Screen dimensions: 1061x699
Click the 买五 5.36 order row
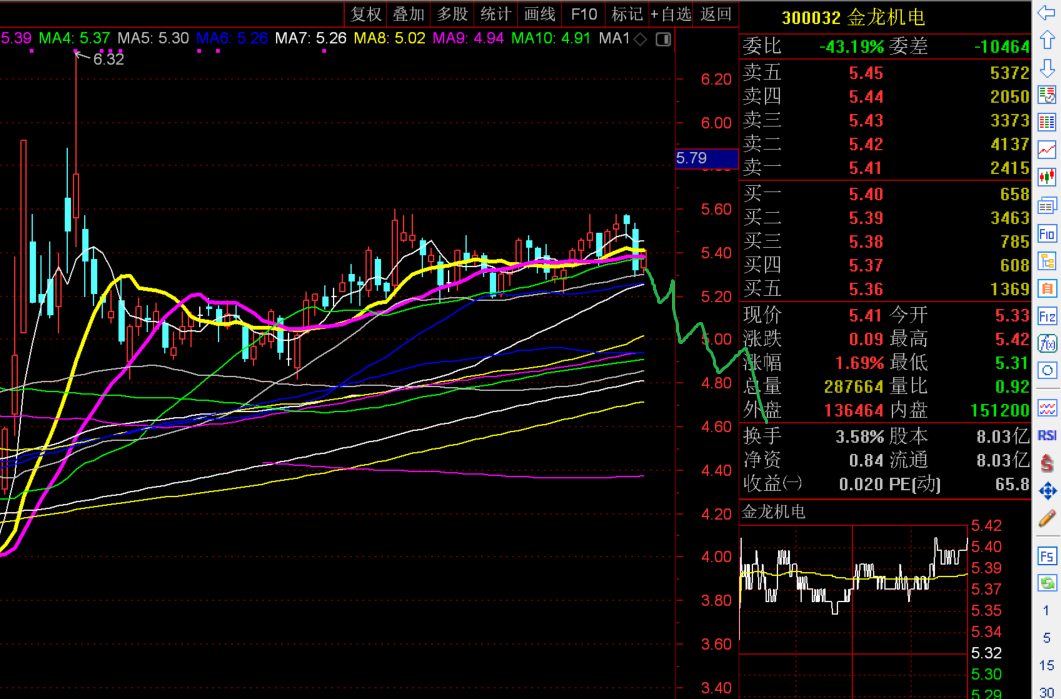[885, 290]
